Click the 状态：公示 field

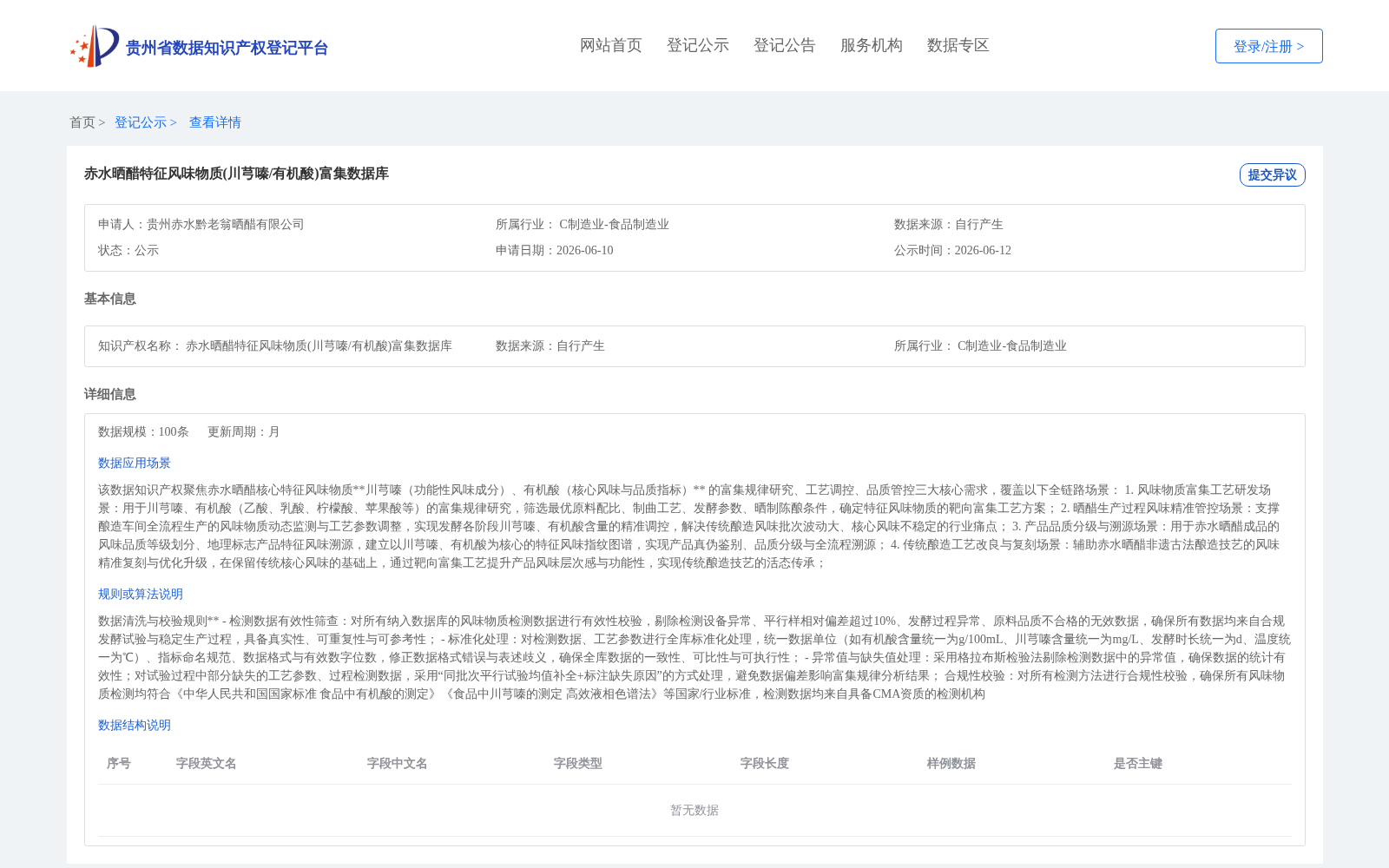pyautogui.click(x=128, y=250)
